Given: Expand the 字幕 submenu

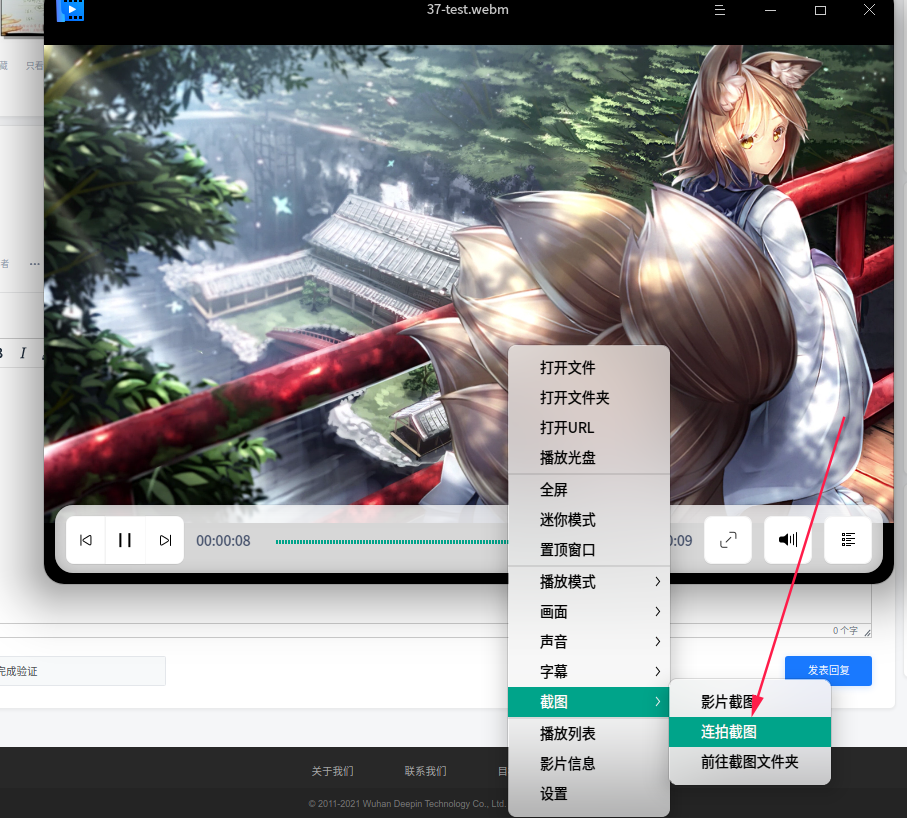Looking at the screenshot, I should 589,672.
